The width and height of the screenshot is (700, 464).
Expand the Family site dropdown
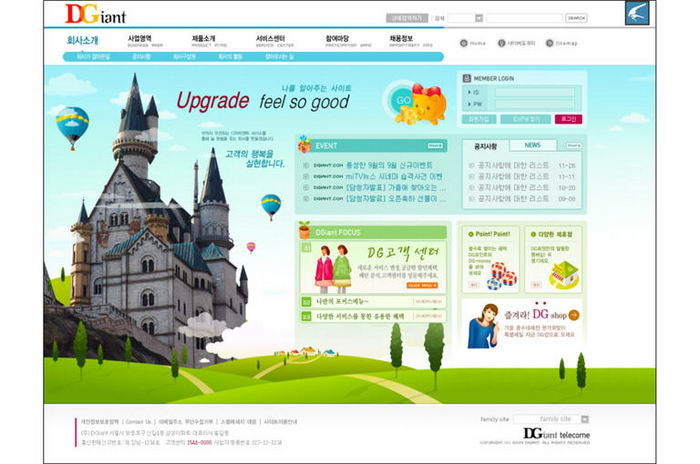point(559,419)
